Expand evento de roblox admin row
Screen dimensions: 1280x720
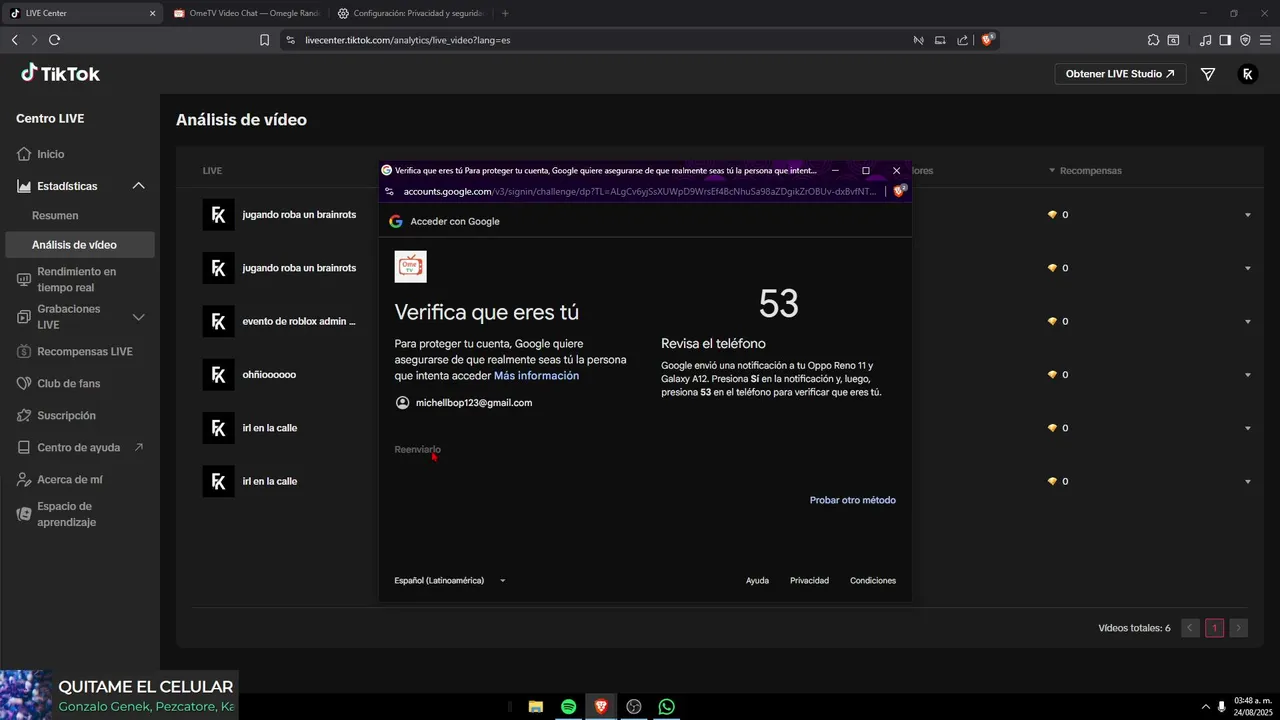click(1248, 321)
